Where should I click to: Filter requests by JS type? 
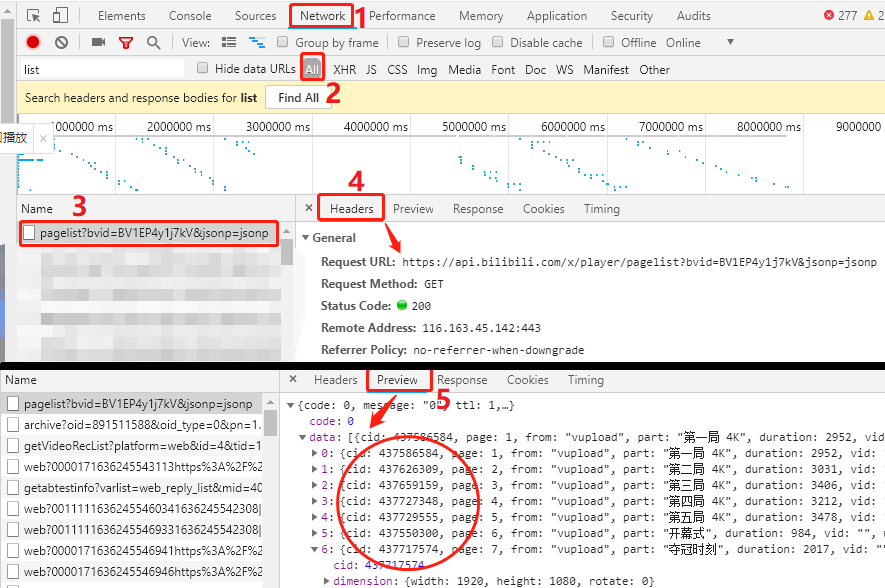pos(371,69)
